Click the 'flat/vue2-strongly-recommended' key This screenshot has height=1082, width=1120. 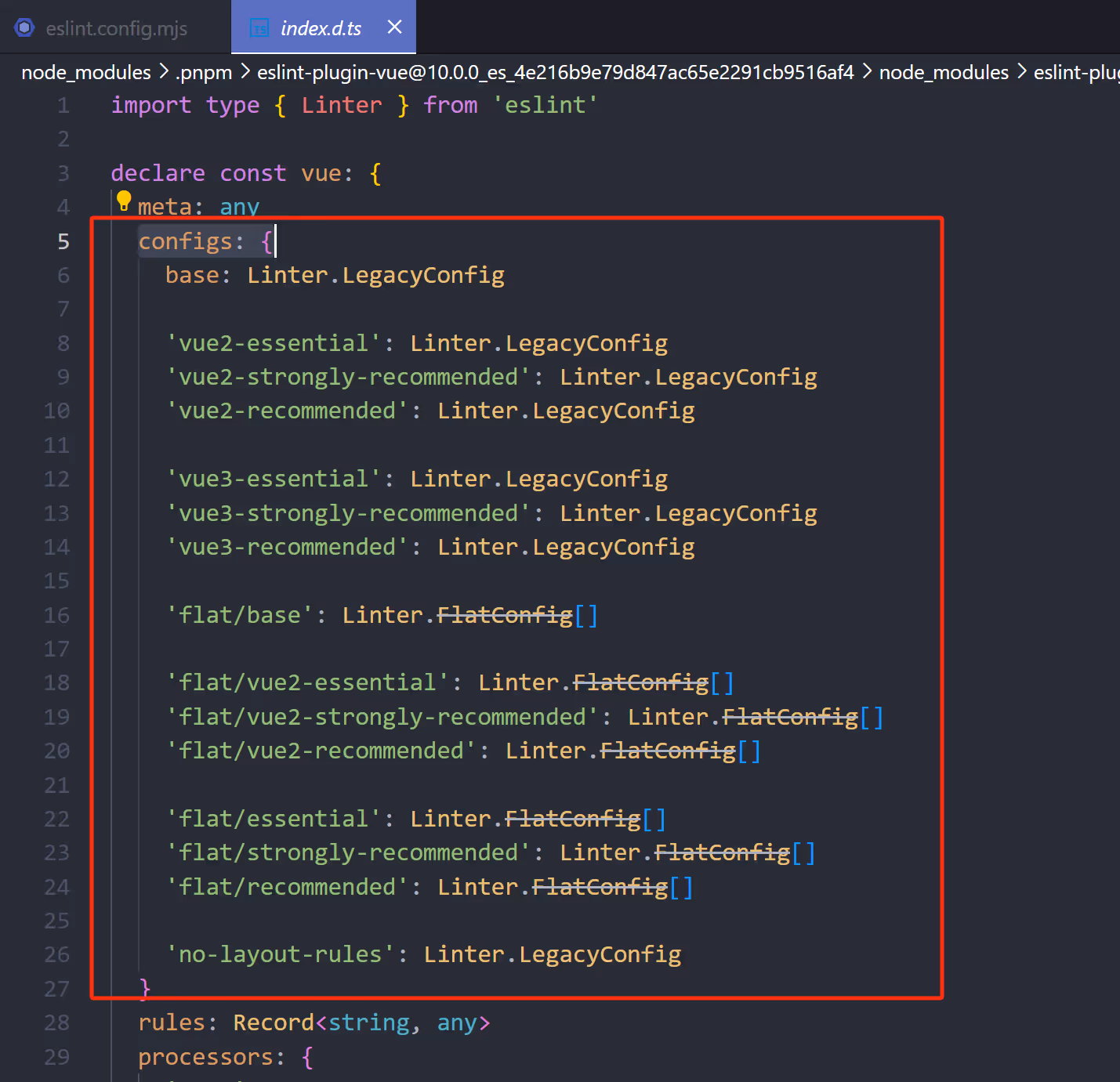coord(382,718)
